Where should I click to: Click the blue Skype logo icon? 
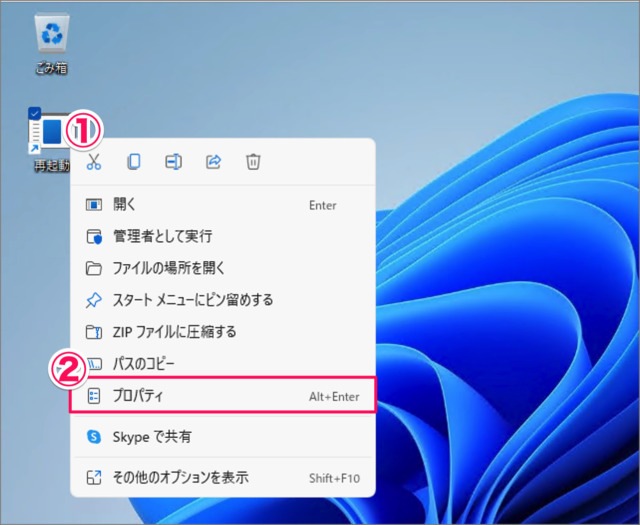pyautogui.click(x=94, y=437)
